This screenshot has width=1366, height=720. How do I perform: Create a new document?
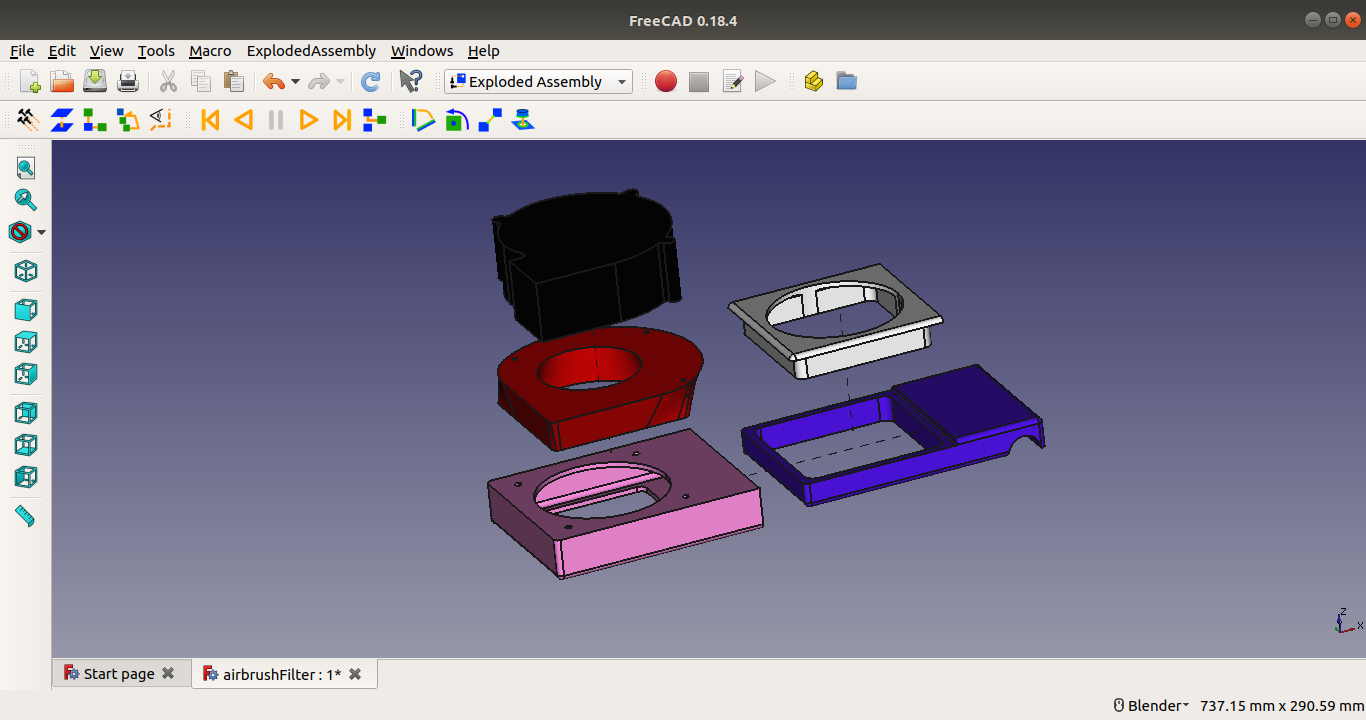[30, 82]
